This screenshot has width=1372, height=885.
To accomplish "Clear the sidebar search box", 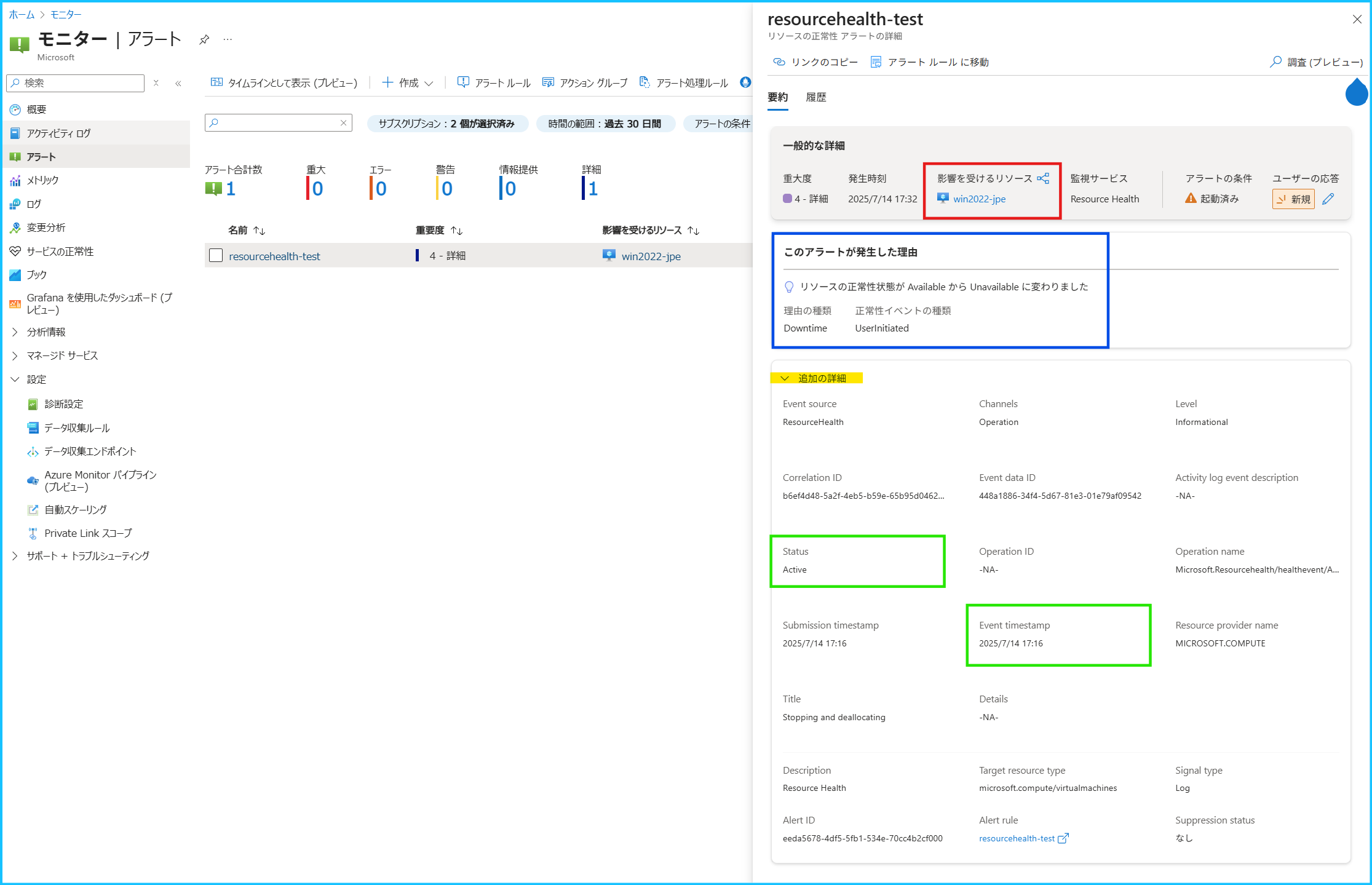I will click(x=156, y=83).
